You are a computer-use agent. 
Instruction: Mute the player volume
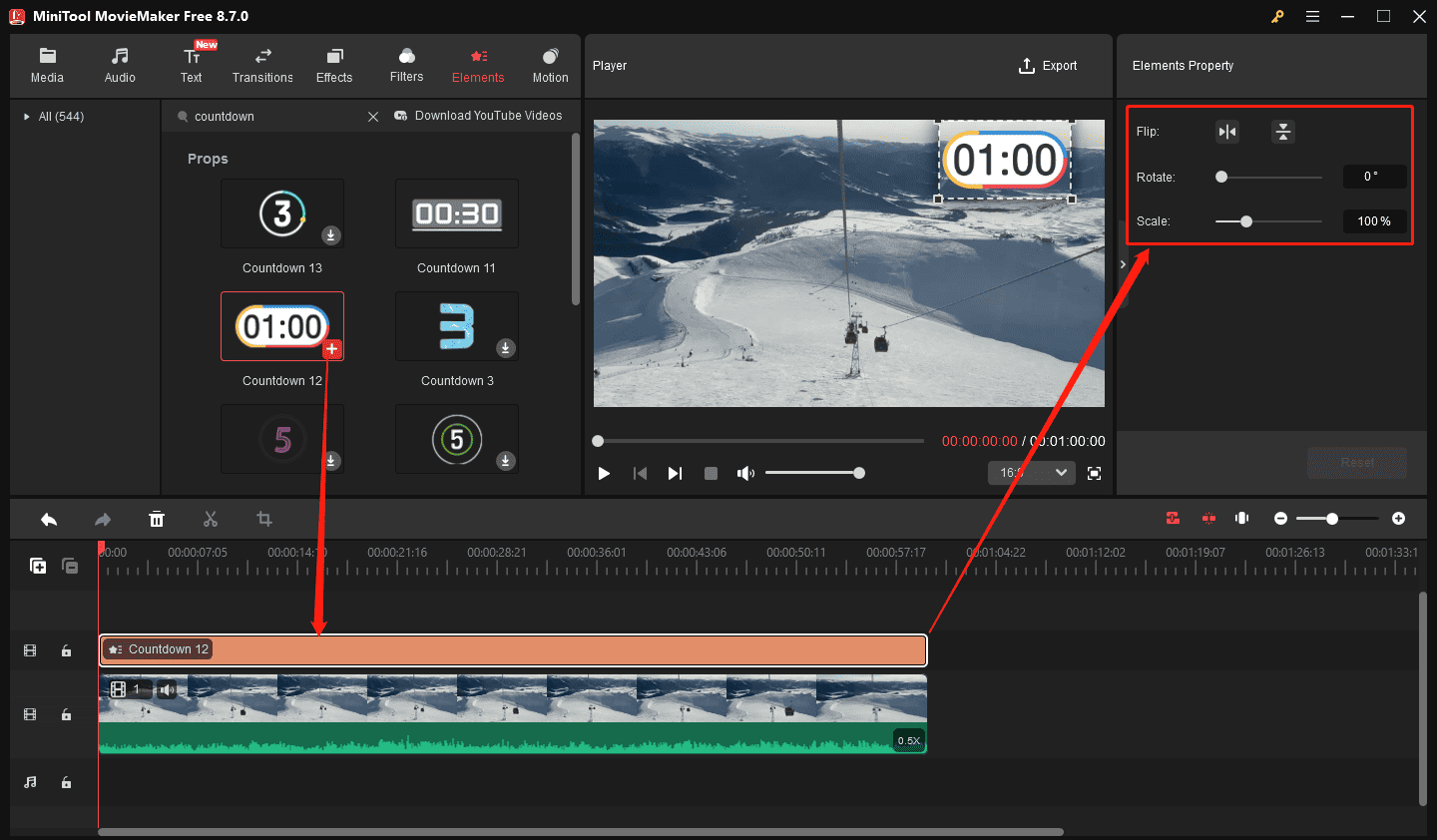click(745, 473)
